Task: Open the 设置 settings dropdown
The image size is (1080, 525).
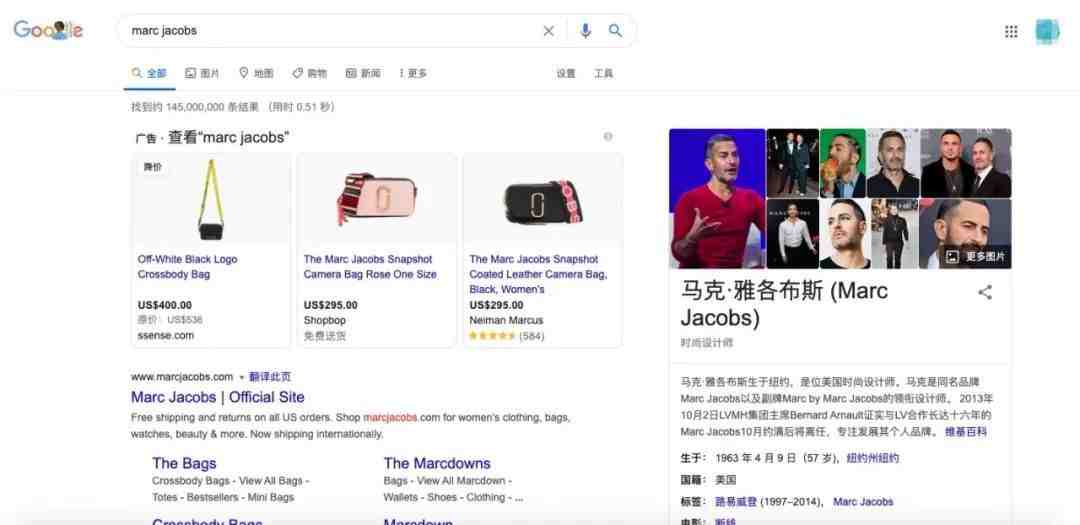Action: [565, 73]
